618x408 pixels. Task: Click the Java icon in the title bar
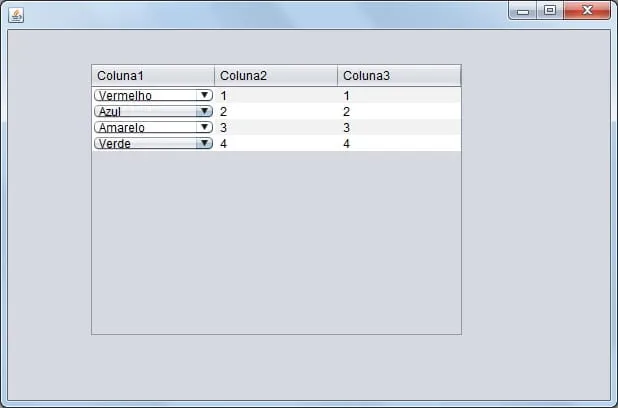(16, 14)
